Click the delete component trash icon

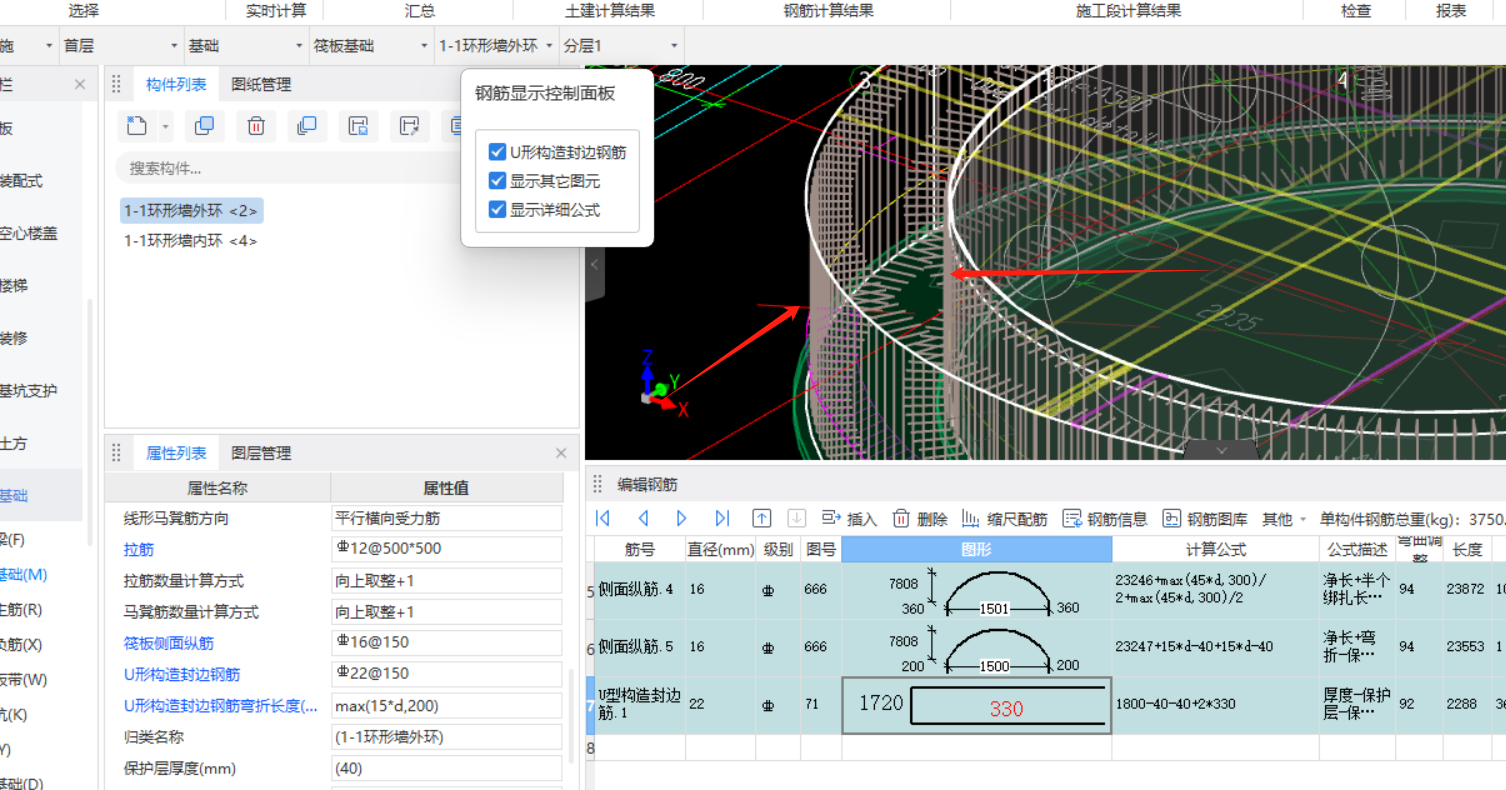pyautogui.click(x=256, y=126)
